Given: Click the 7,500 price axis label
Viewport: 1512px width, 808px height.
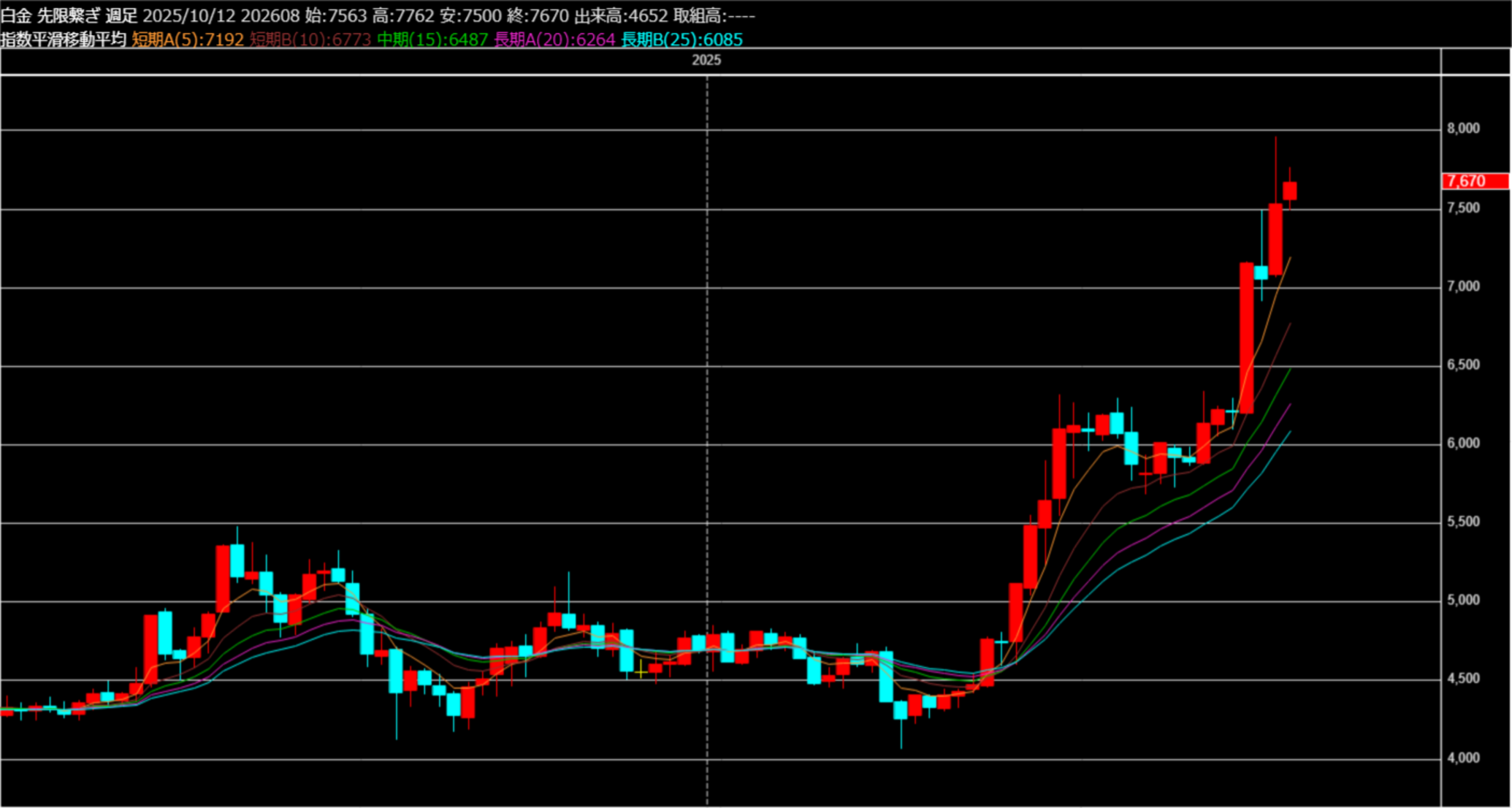Looking at the screenshot, I should point(1463,208).
